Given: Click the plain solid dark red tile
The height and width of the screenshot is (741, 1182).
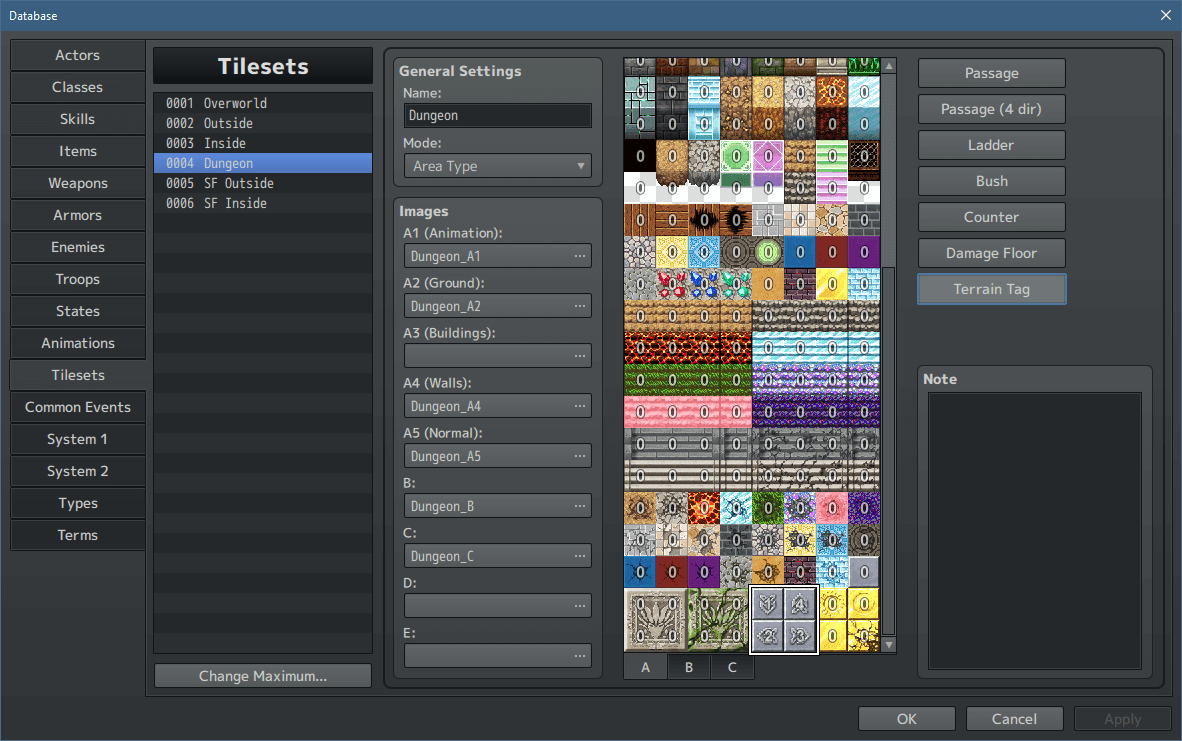Looking at the screenshot, I should (832, 252).
